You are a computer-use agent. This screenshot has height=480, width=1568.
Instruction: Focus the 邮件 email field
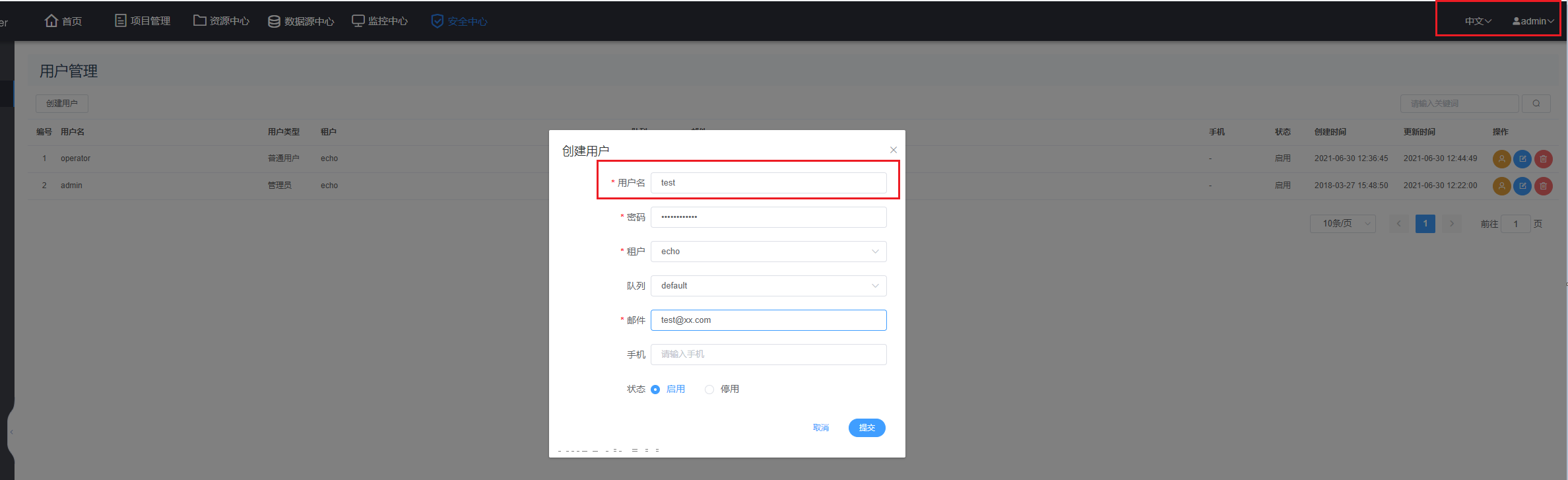tap(769, 320)
